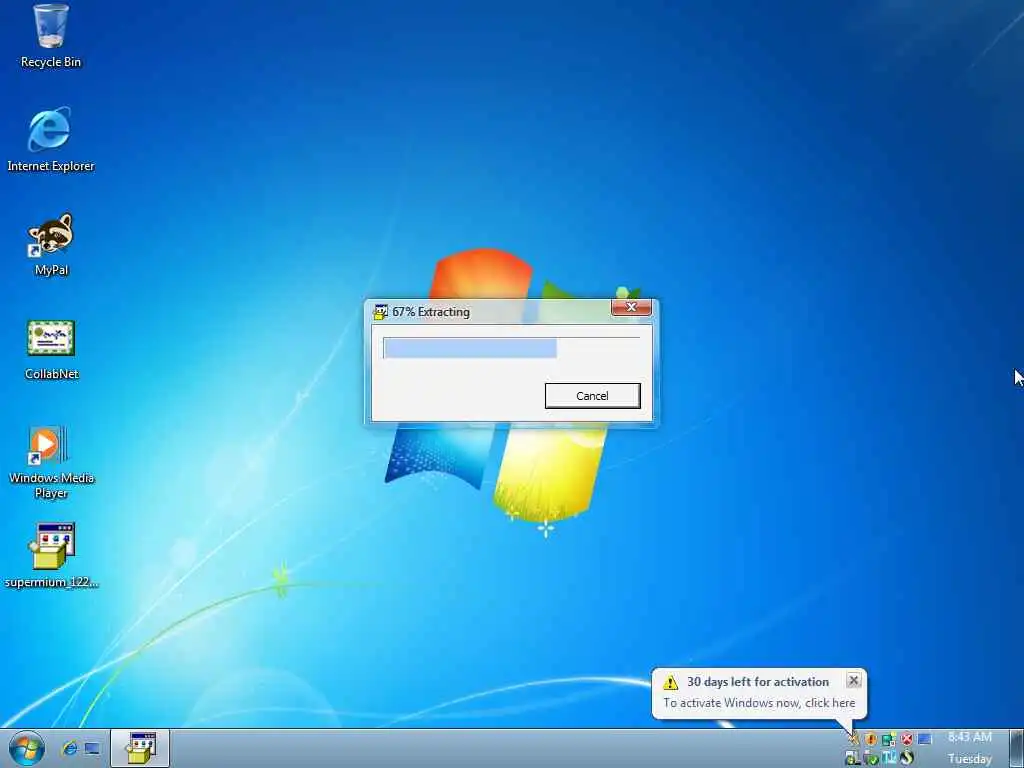The image size is (1024, 768).
Task: Click the Show Desktop quick launch icon
Action: point(92,748)
